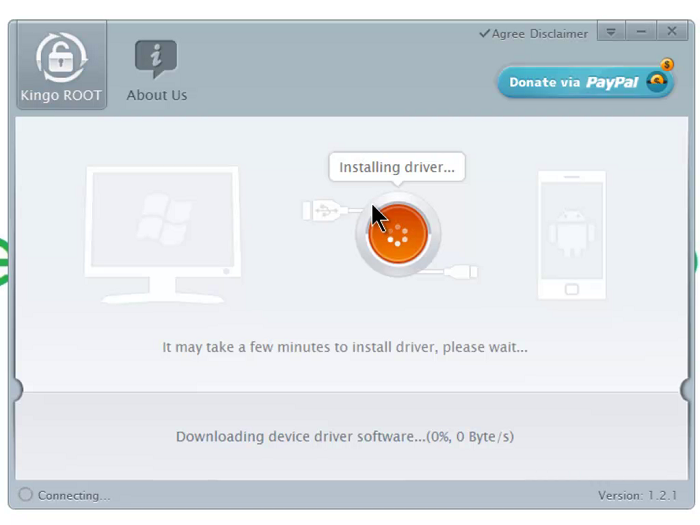Image resolution: width=700 pixels, height=525 pixels.
Task: Expand the right edge panel handle
Action: pos(686,389)
